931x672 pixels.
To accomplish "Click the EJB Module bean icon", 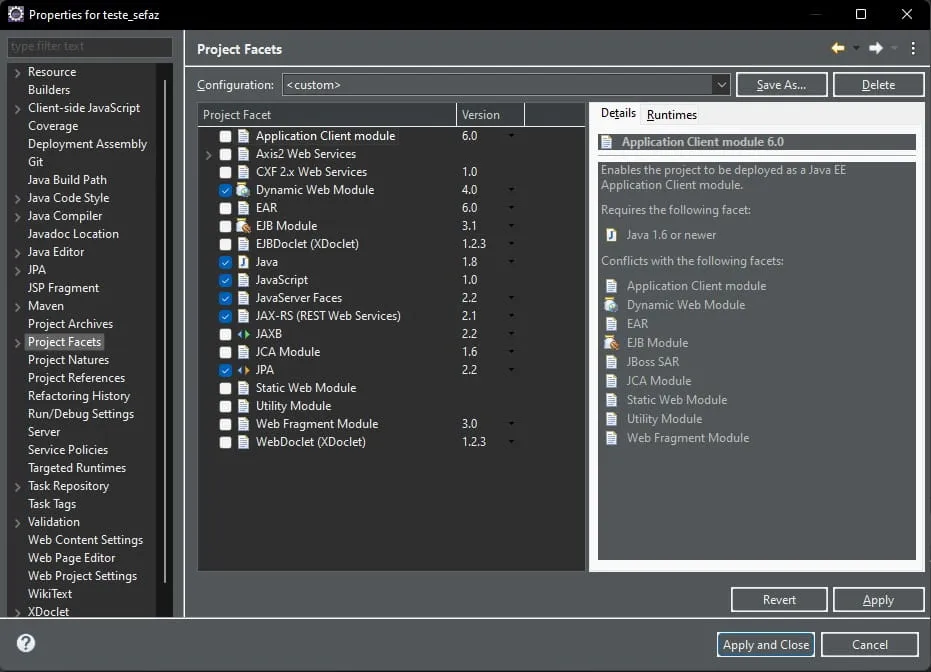I will pos(243,226).
